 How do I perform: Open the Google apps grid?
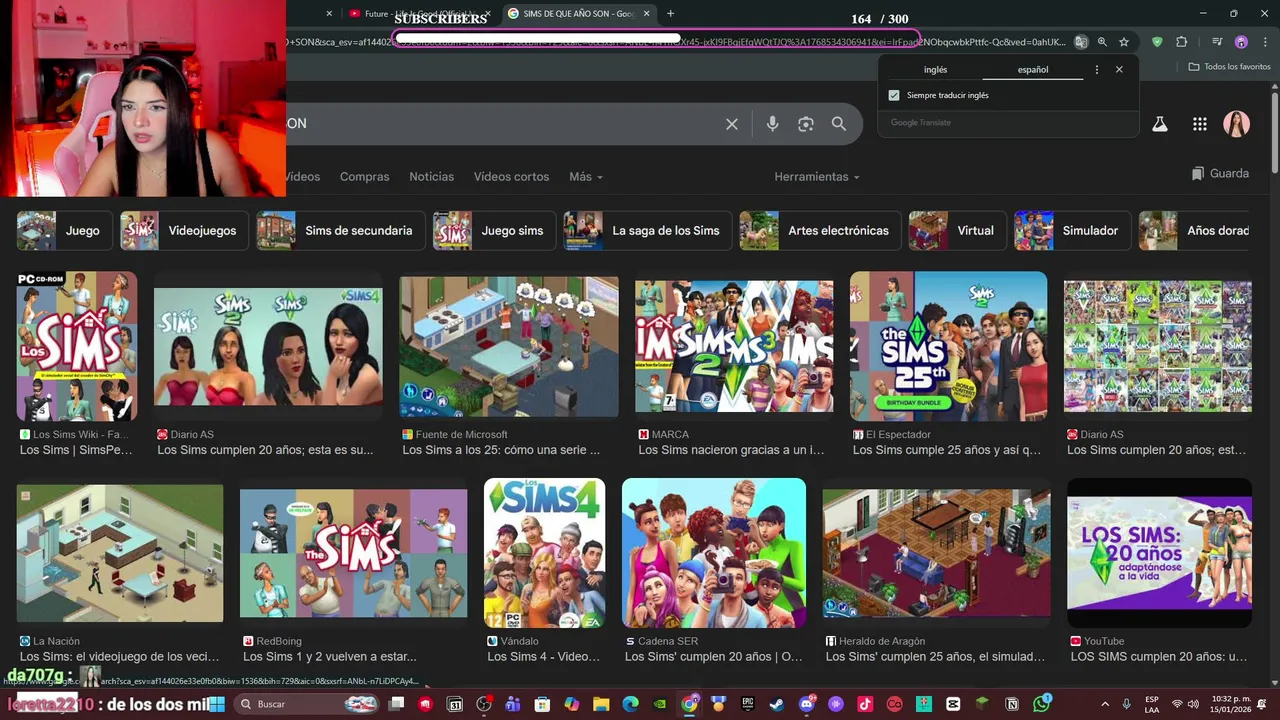pyautogui.click(x=1200, y=124)
